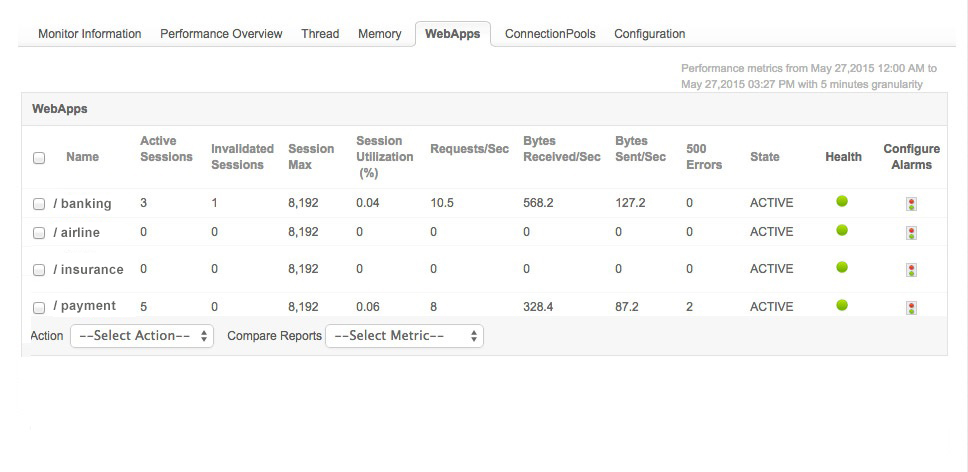This screenshot has width=968, height=472.
Task: Configure alarms for the insurance webapp
Action: pos(911,270)
